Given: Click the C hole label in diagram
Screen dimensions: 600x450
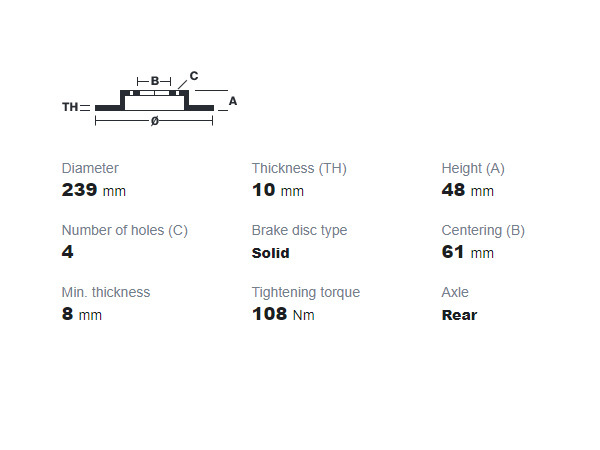Looking at the screenshot, I should pos(194,76).
